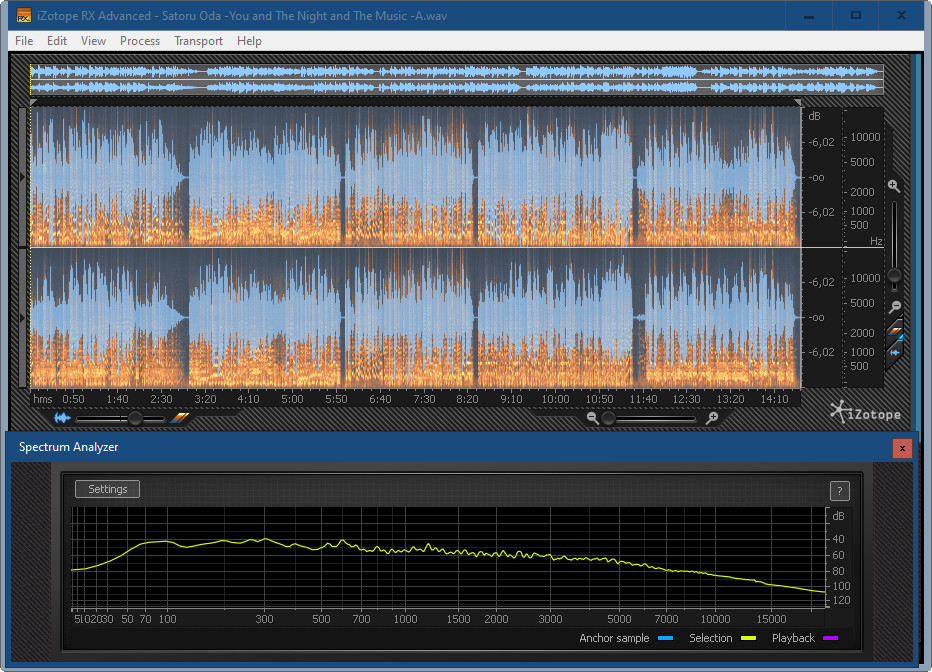Open the Process menu
The width and height of the screenshot is (932, 672).
[x=139, y=41]
